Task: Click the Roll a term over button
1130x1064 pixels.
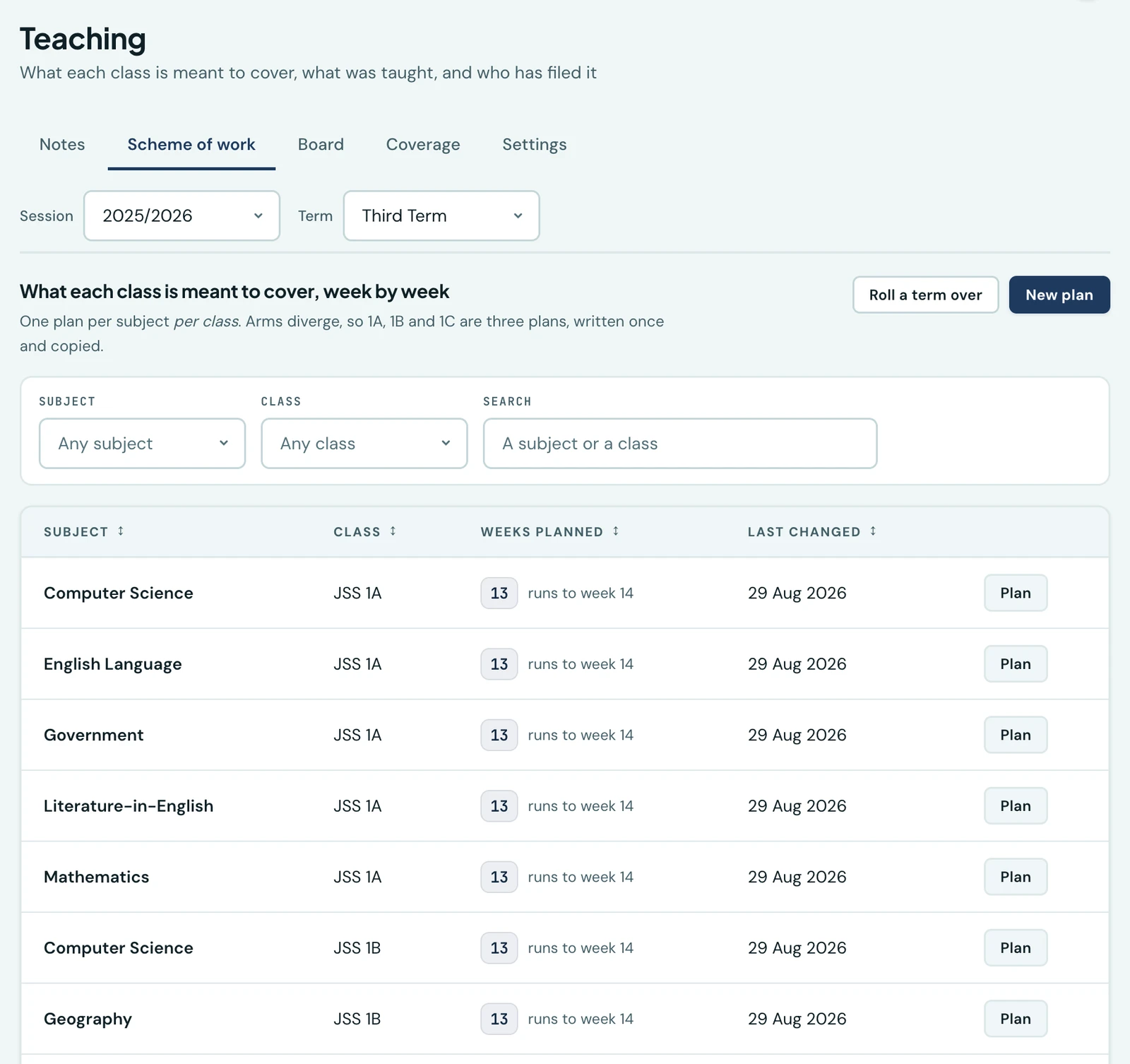Action: tap(925, 295)
